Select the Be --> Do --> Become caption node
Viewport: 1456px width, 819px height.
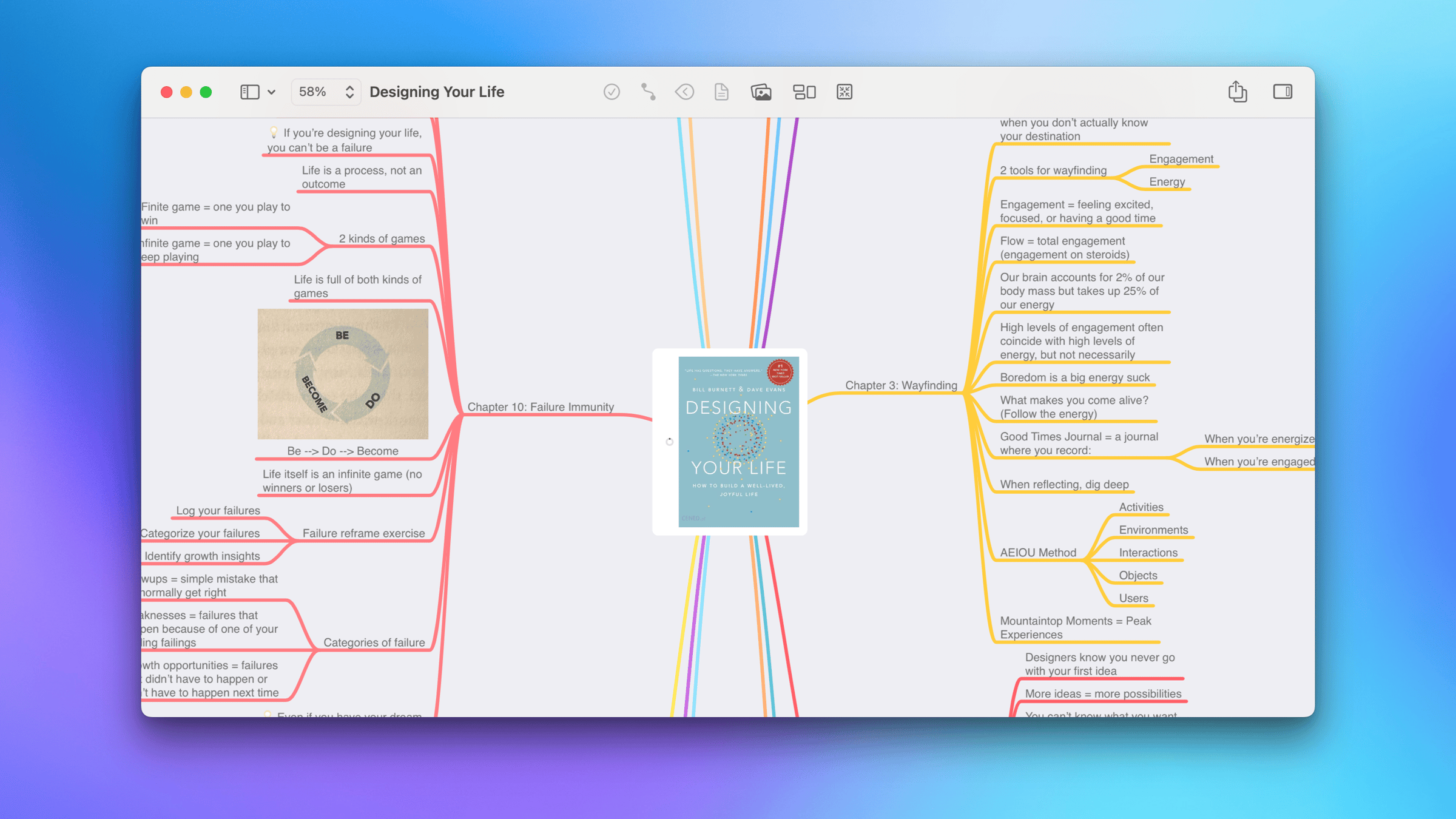click(x=343, y=451)
